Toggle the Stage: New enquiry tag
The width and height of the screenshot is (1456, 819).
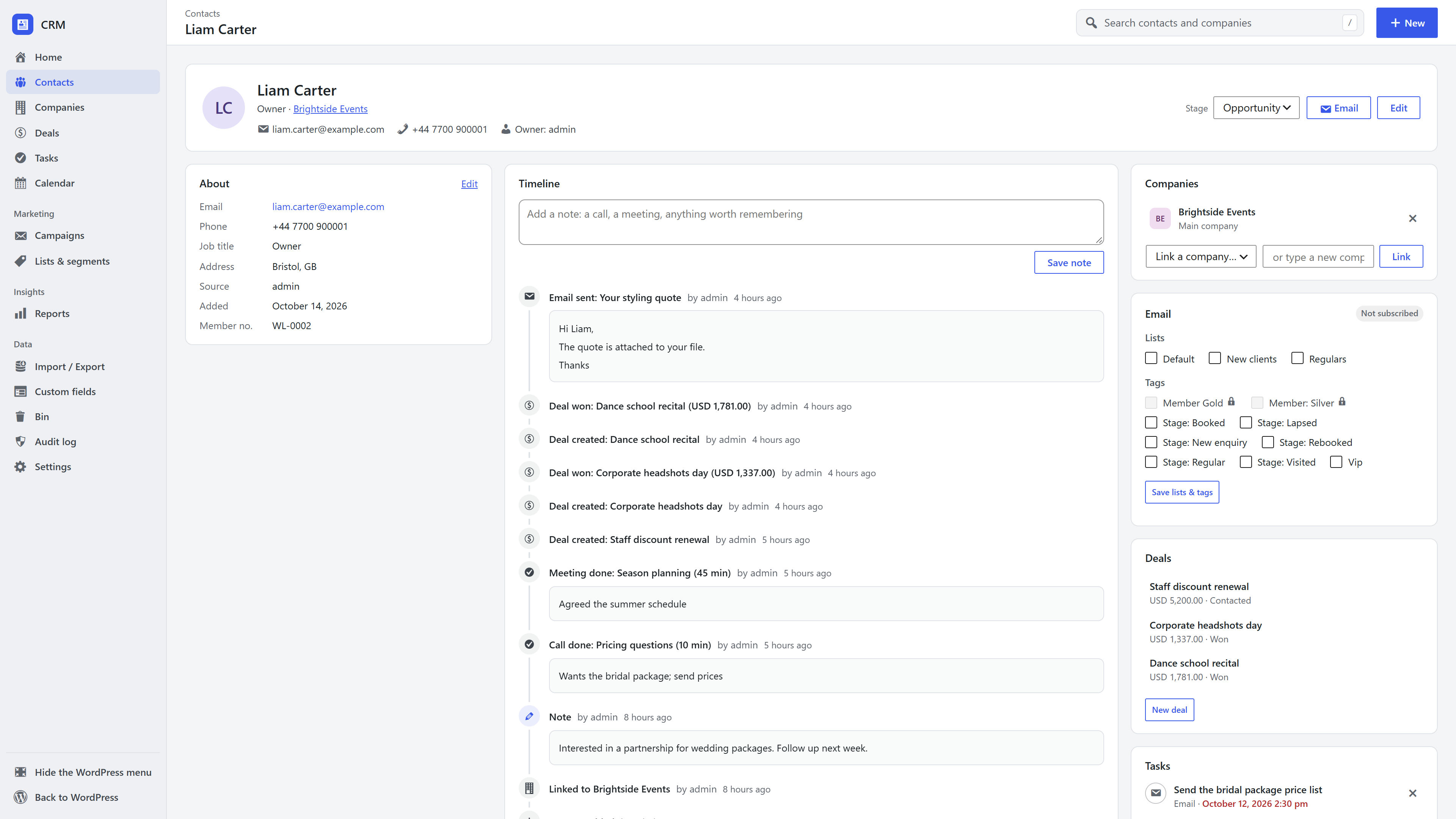[x=1152, y=442]
